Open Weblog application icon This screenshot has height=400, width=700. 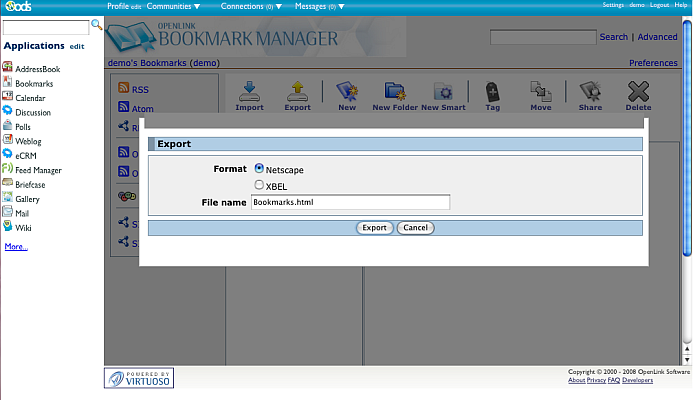(x=7, y=139)
